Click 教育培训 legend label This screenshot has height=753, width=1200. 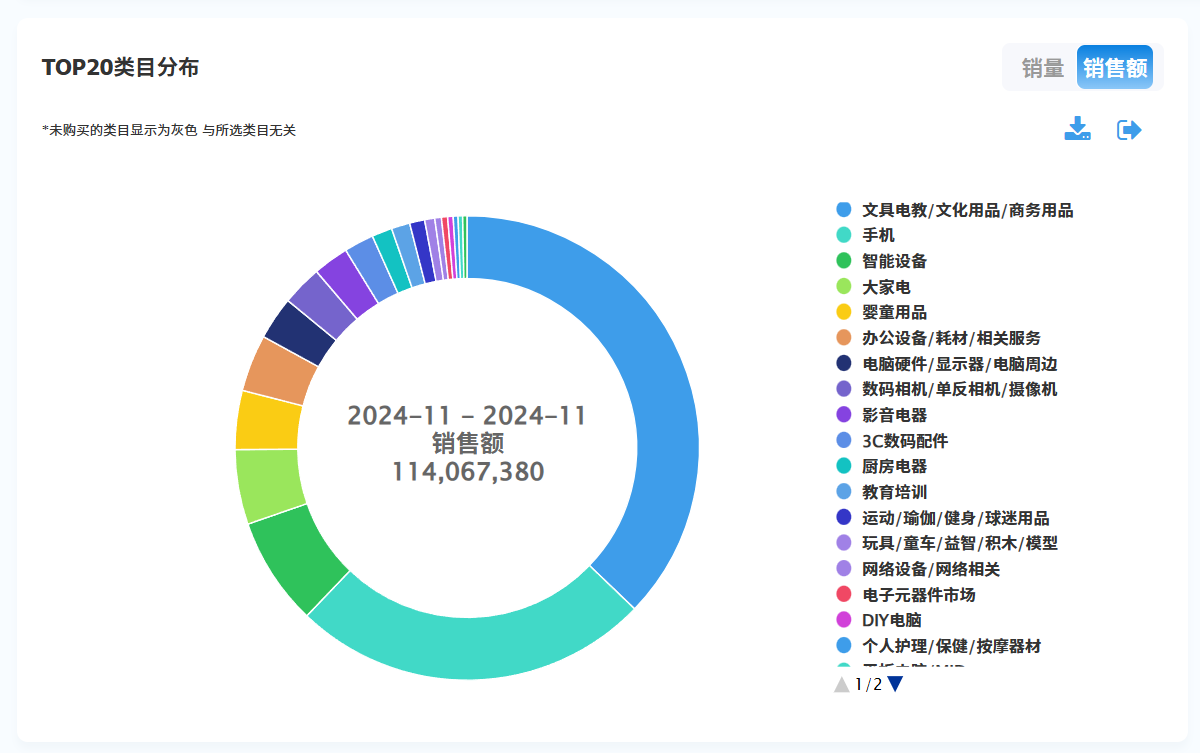click(x=895, y=492)
